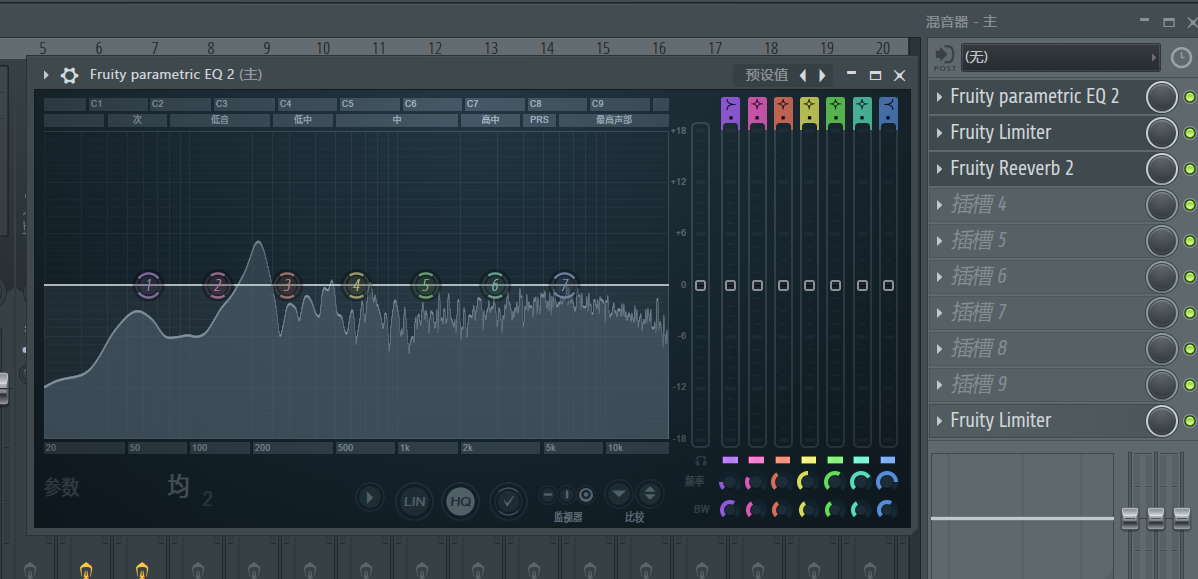Select EQ band node 1 on the graph
This screenshot has width=1198, height=579.
click(149, 286)
